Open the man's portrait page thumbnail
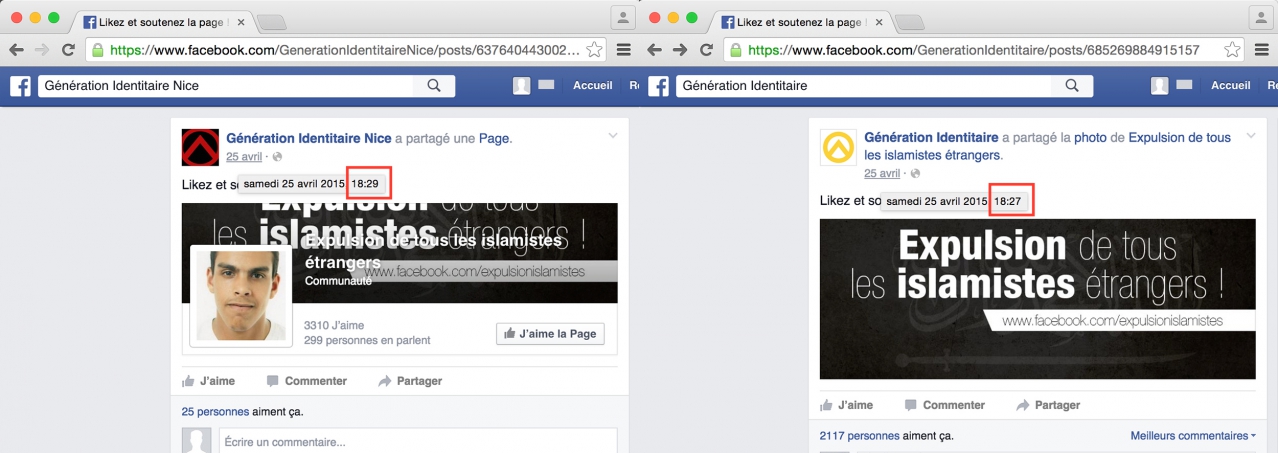This screenshot has width=1278, height=453. pyautogui.click(x=241, y=295)
